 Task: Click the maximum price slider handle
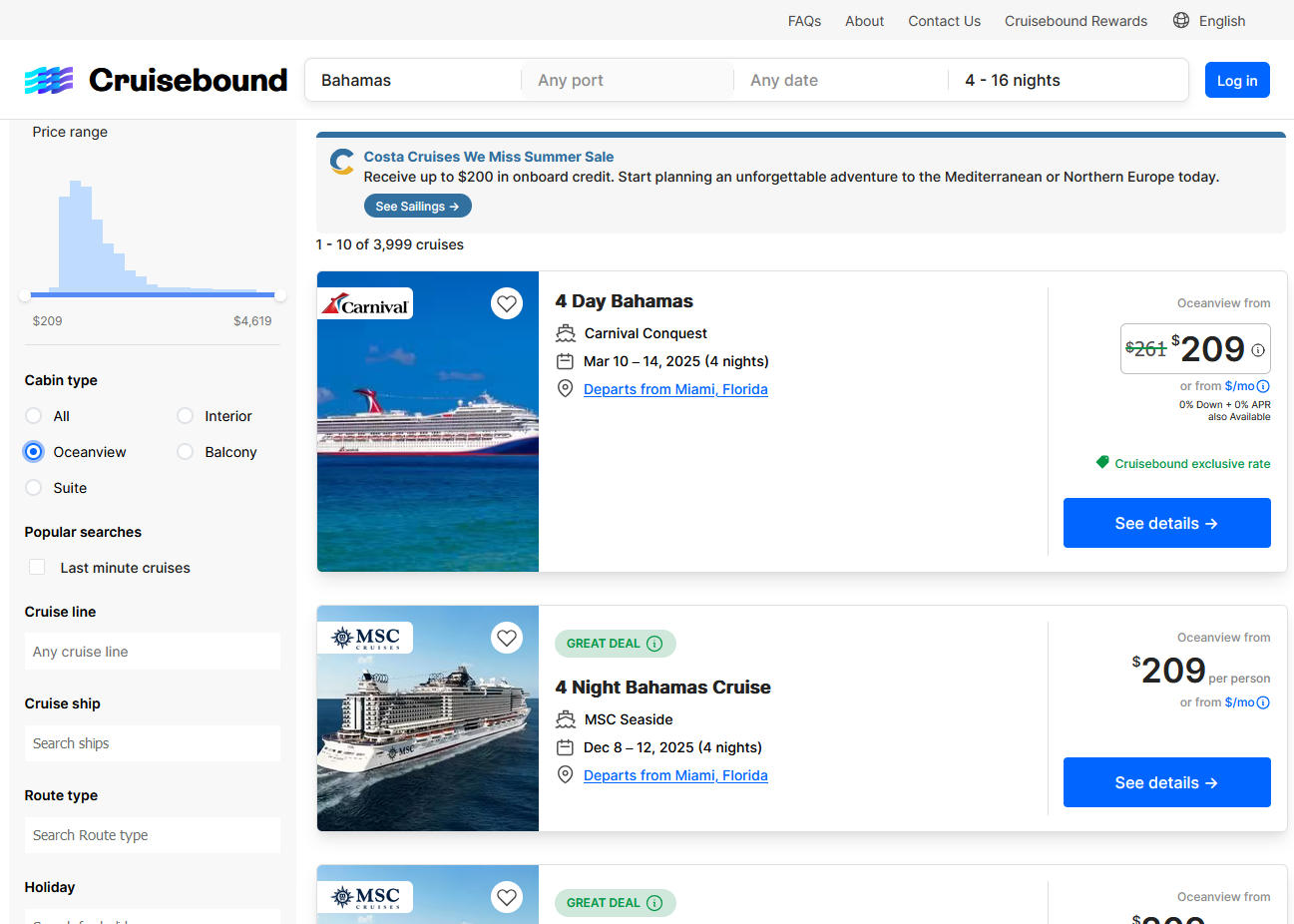[280, 295]
